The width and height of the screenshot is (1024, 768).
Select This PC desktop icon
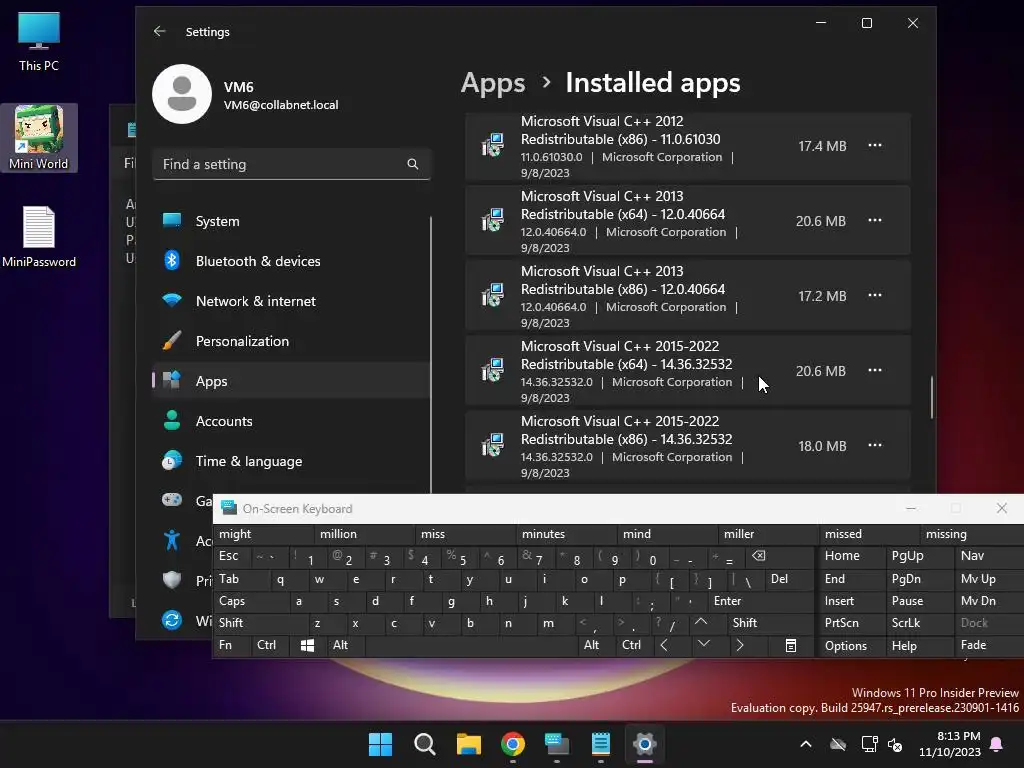39,40
